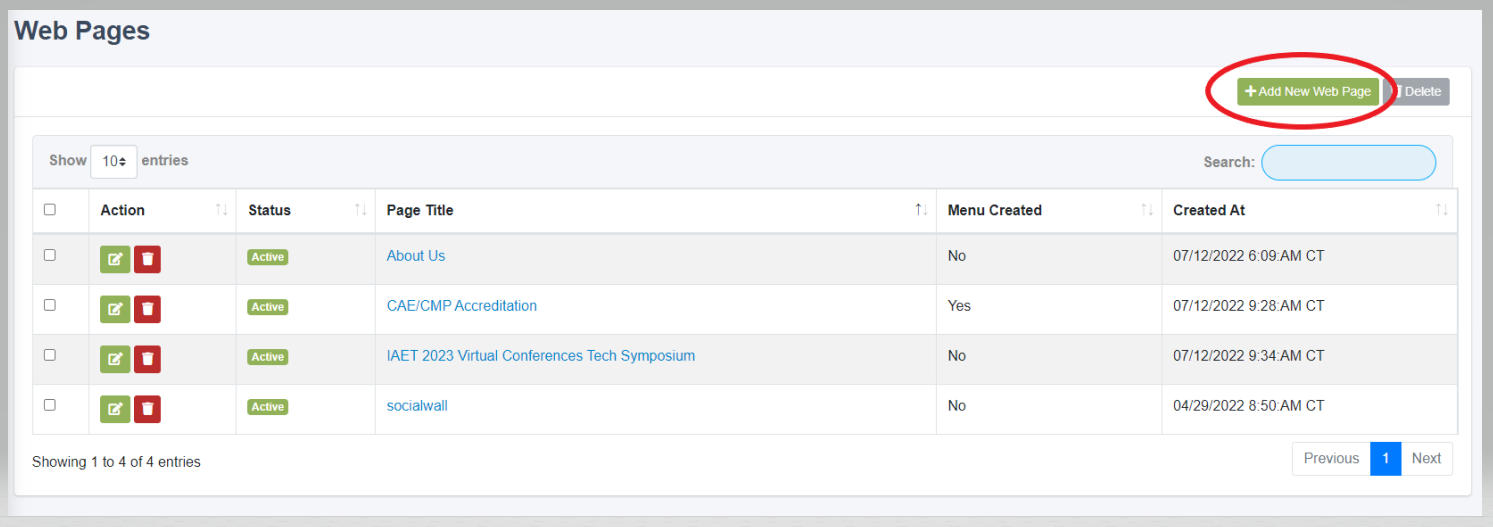The width and height of the screenshot is (1493, 527).
Task: Click the delete trash icon for About Us
Action: click(147, 259)
